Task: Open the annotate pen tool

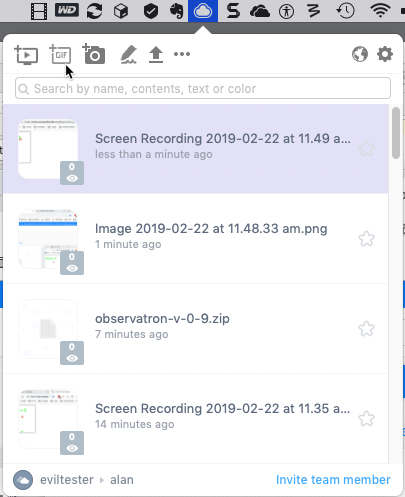Action: coord(128,54)
